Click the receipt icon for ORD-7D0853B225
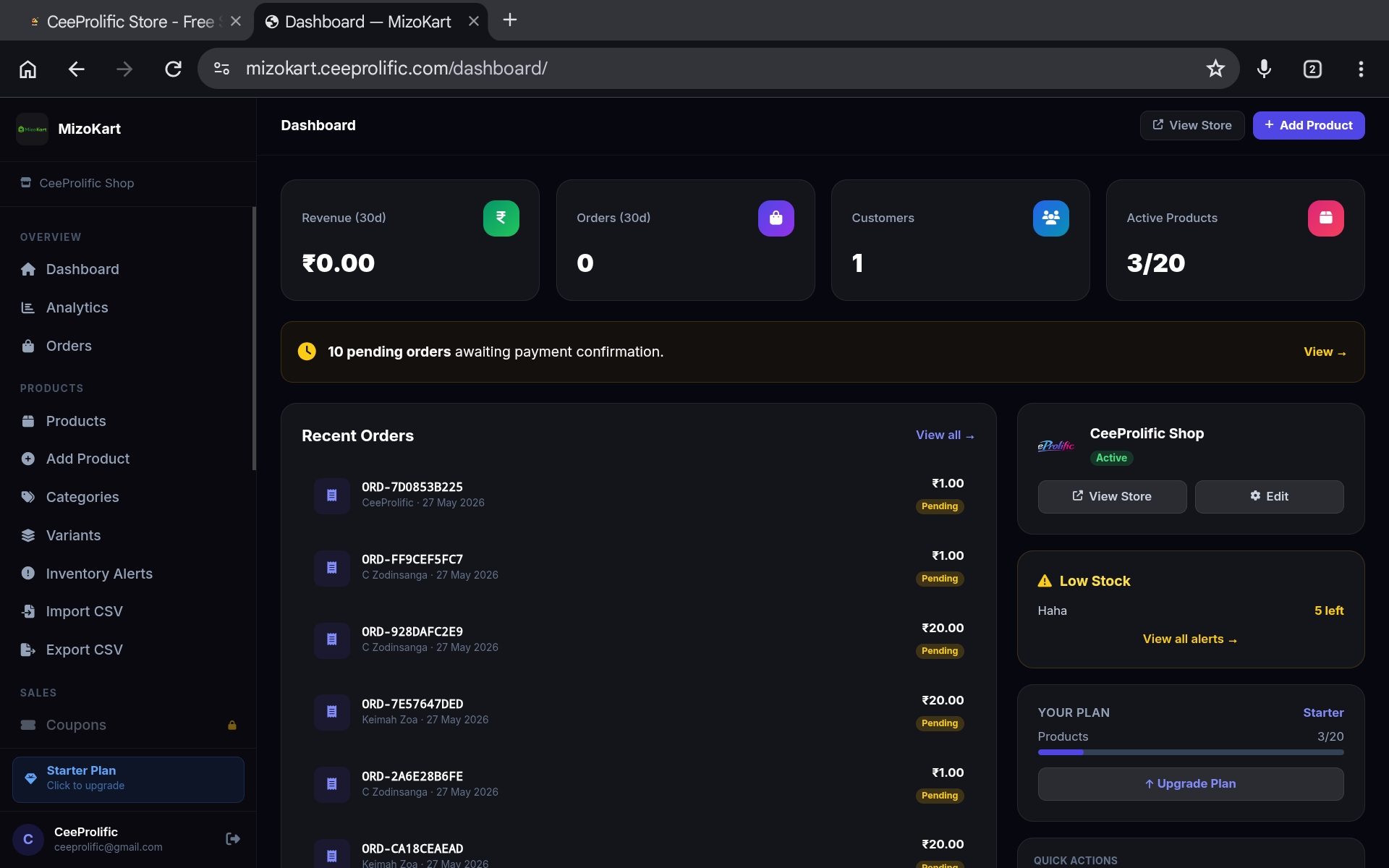Screen dimensions: 1389x868 pos(332,495)
